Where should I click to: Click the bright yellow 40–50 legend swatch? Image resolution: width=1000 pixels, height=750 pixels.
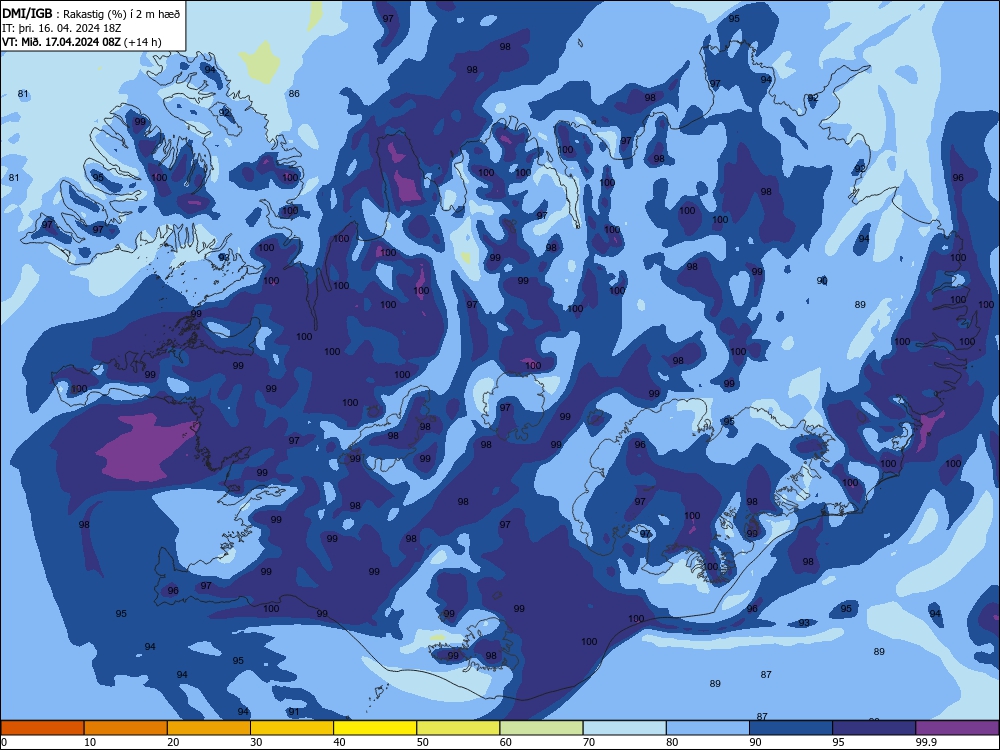tap(375, 728)
